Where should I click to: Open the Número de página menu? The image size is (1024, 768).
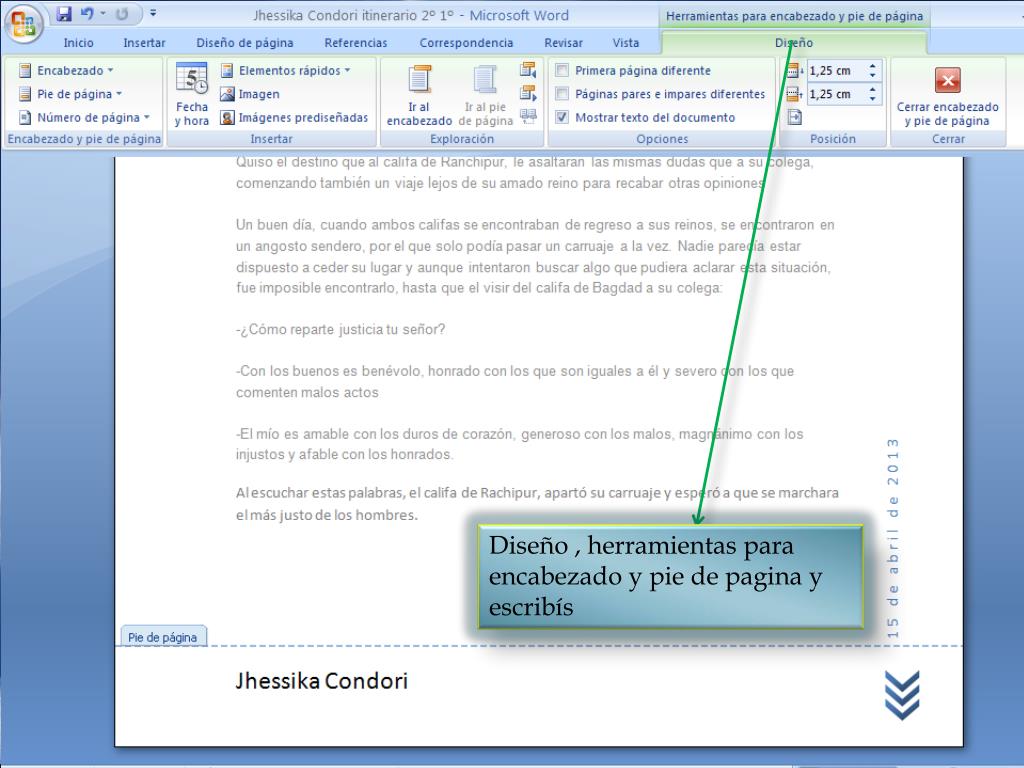click(x=84, y=118)
